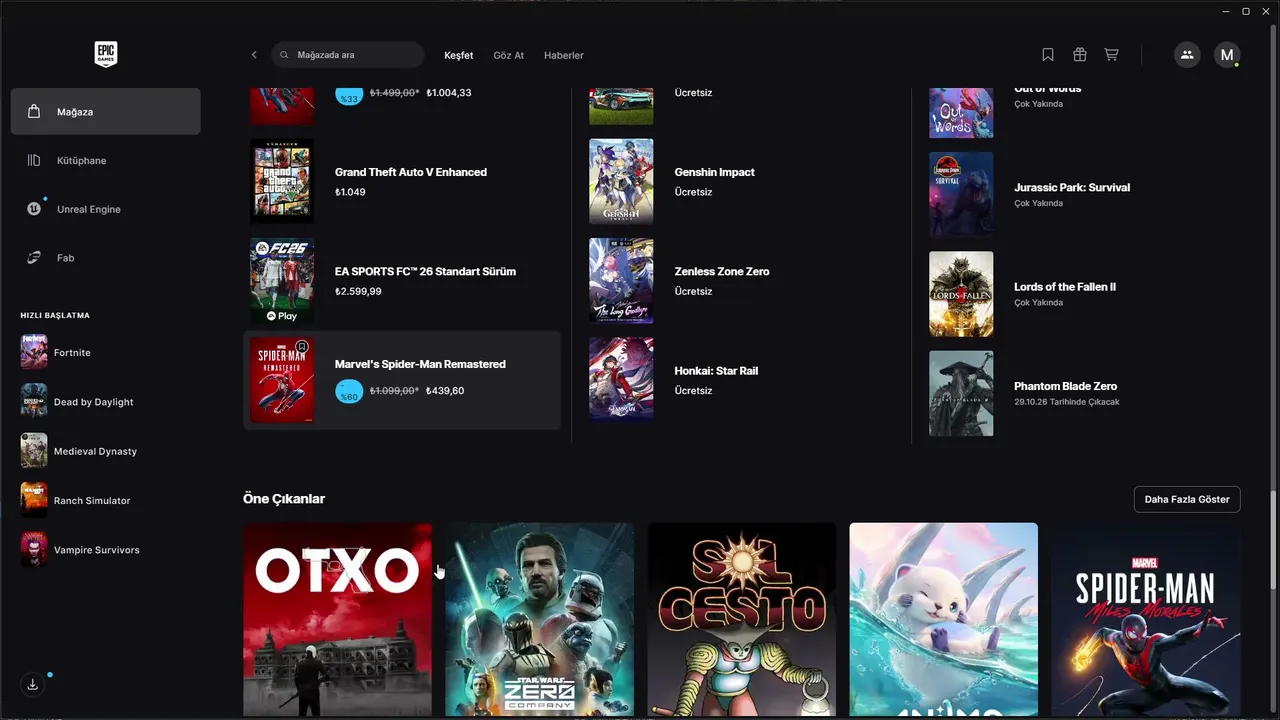Click the "Zenless Zone Zero" title text
The width and height of the screenshot is (1280, 720).
pos(722,271)
